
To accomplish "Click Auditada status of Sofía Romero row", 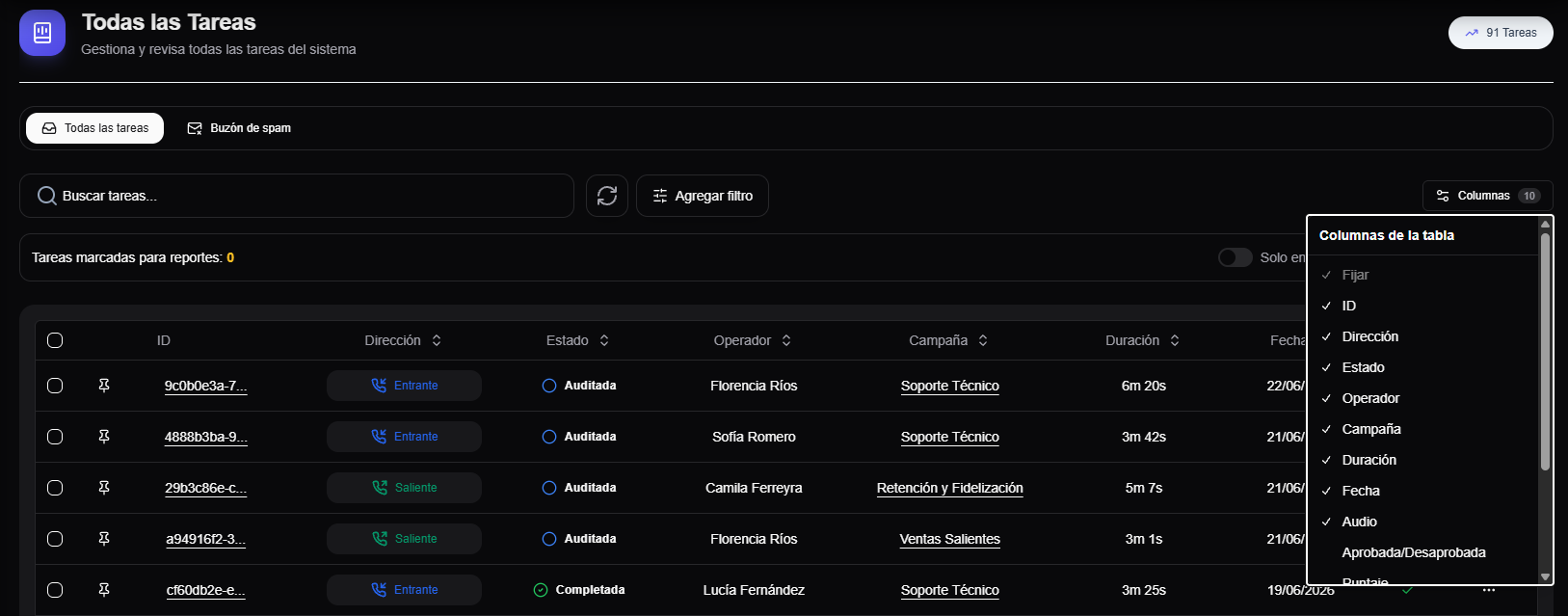I will point(579,437).
